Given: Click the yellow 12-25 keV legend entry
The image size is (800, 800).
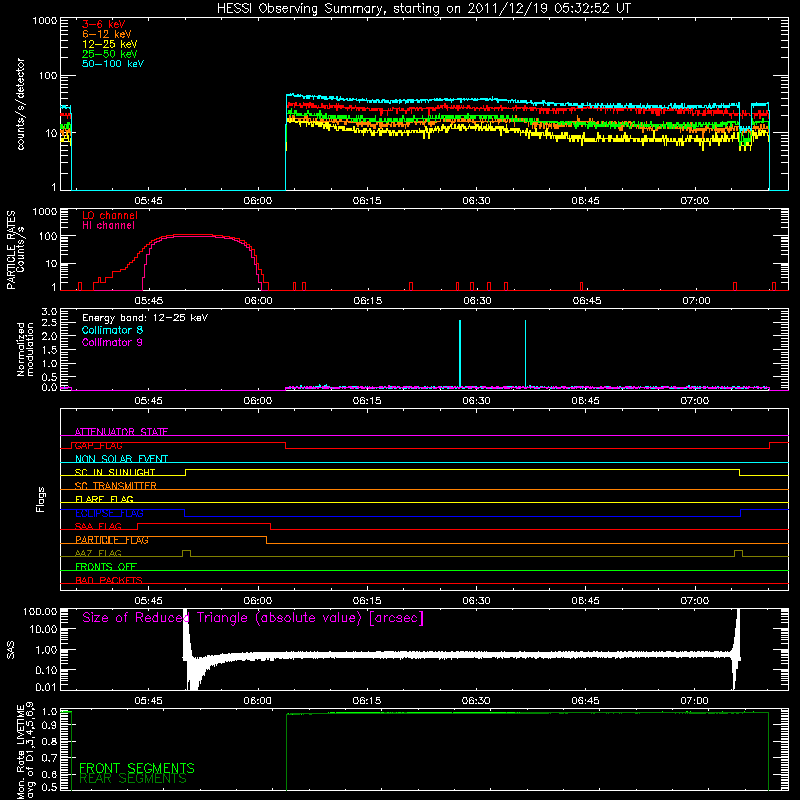Looking at the screenshot, I should 110,44.
